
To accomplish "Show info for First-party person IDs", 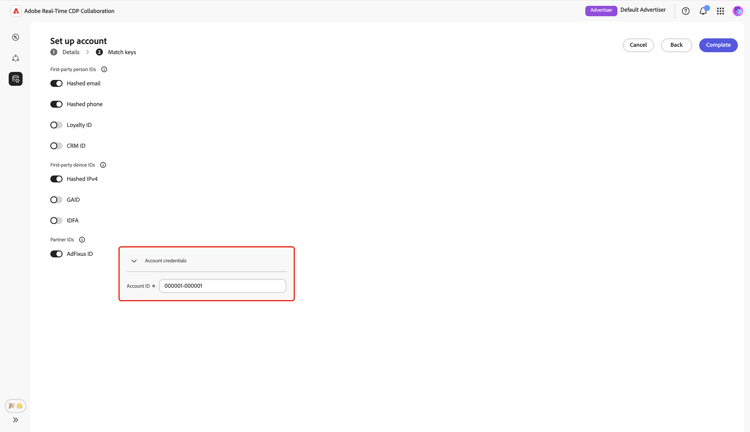I will click(x=104, y=69).
